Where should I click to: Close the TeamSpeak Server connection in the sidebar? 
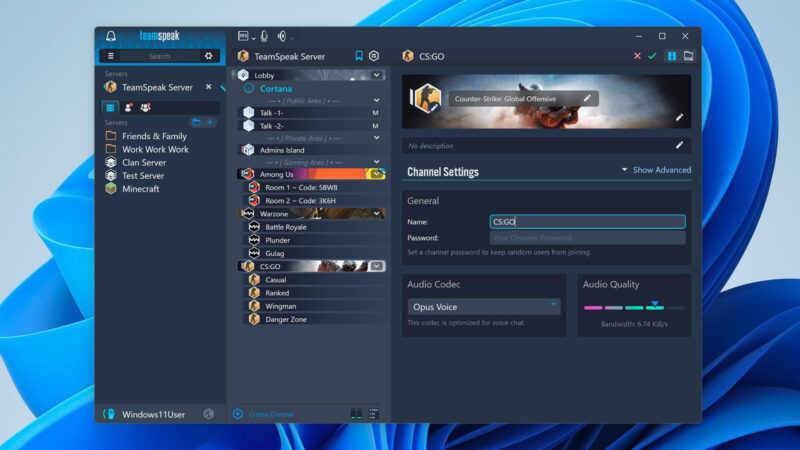pyautogui.click(x=209, y=87)
